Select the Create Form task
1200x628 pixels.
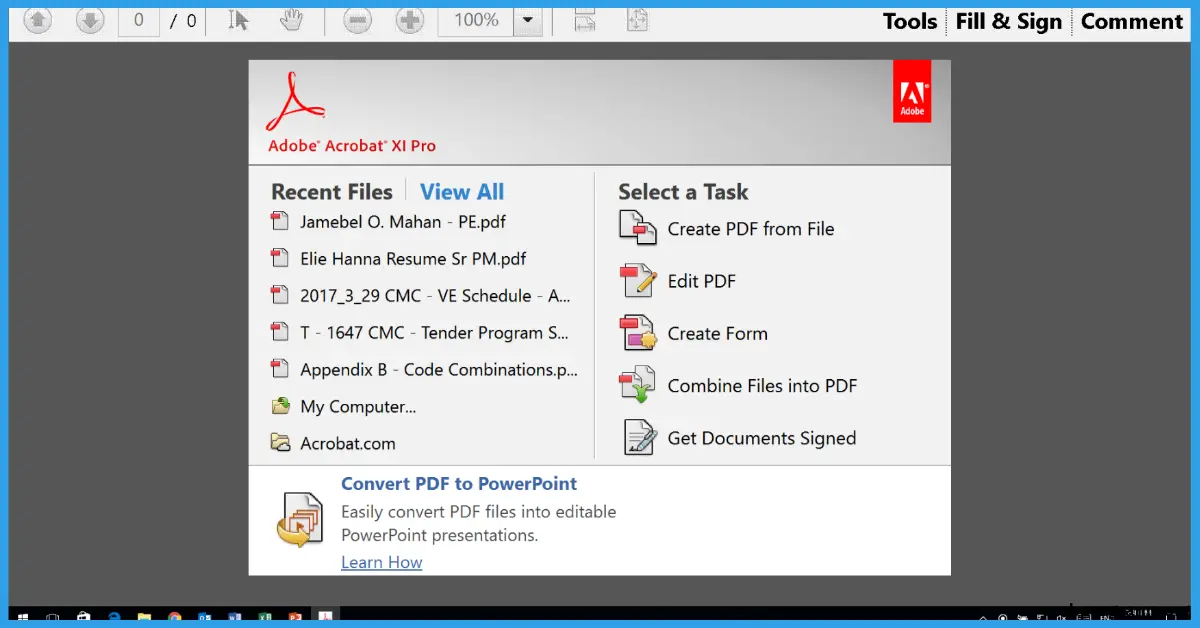[x=718, y=334]
